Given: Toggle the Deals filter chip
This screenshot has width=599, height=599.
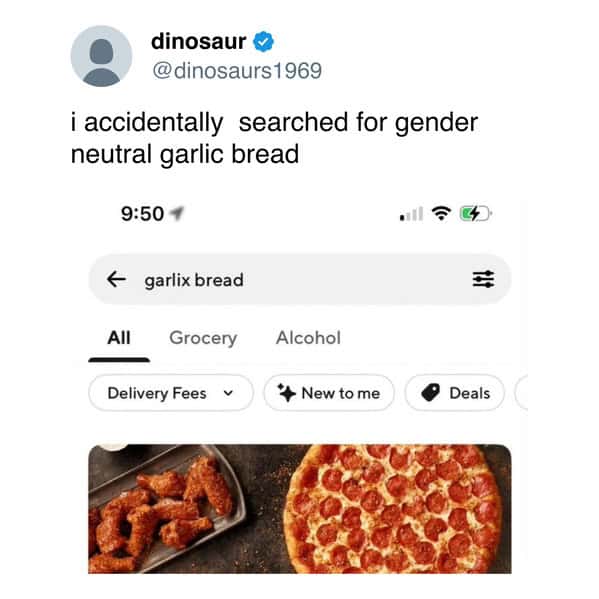Looking at the screenshot, I should (x=455, y=393).
